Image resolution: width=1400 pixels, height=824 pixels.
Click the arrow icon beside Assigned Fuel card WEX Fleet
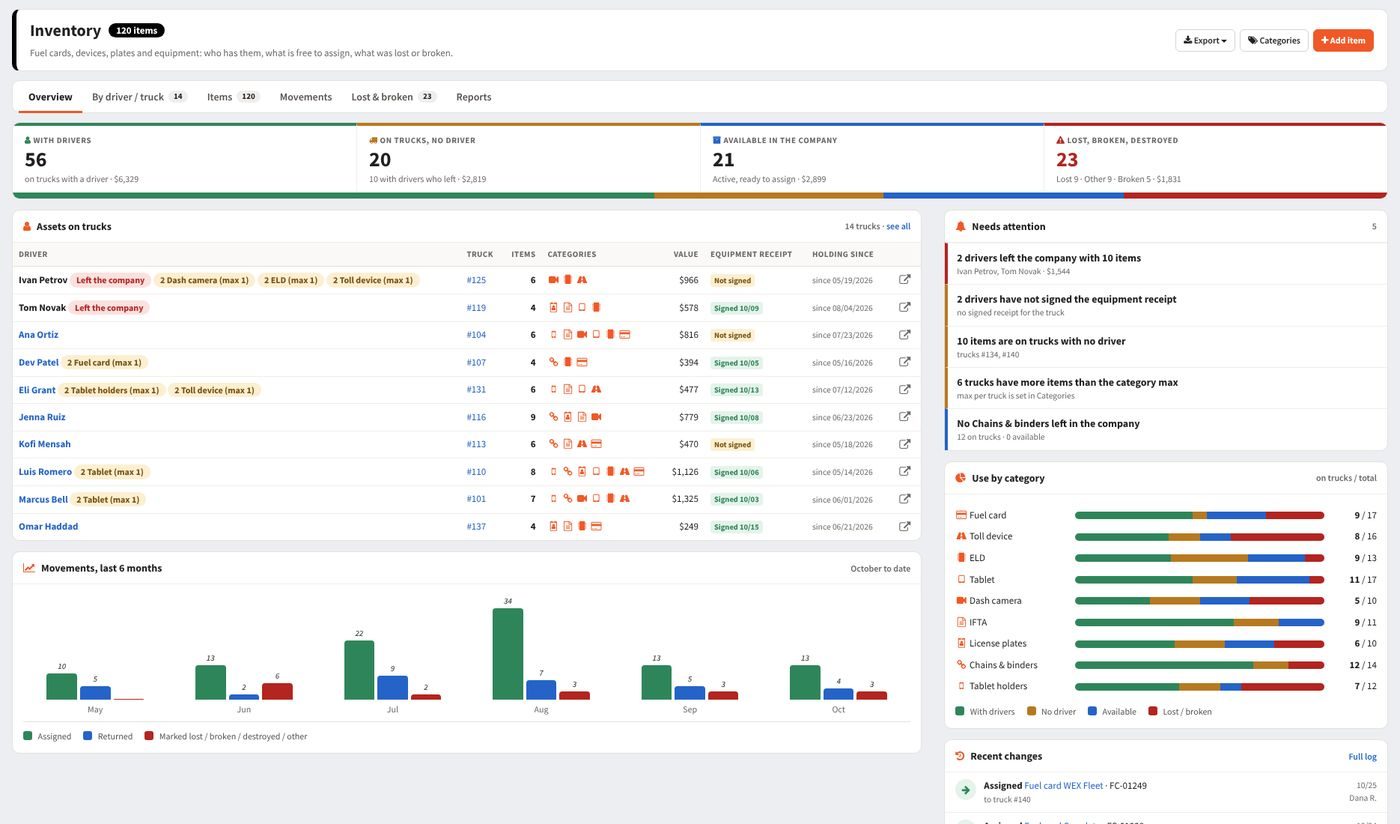[965, 790]
